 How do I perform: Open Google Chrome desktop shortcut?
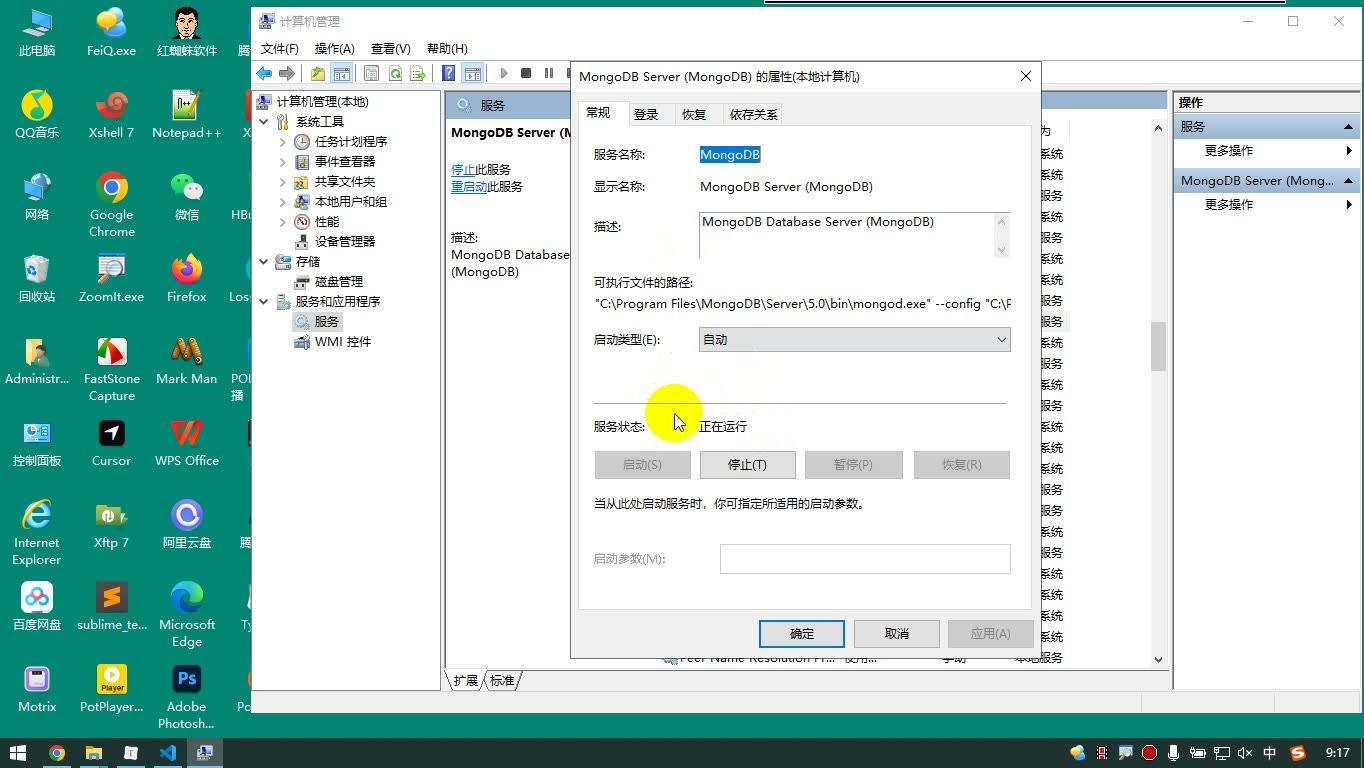pos(111,205)
